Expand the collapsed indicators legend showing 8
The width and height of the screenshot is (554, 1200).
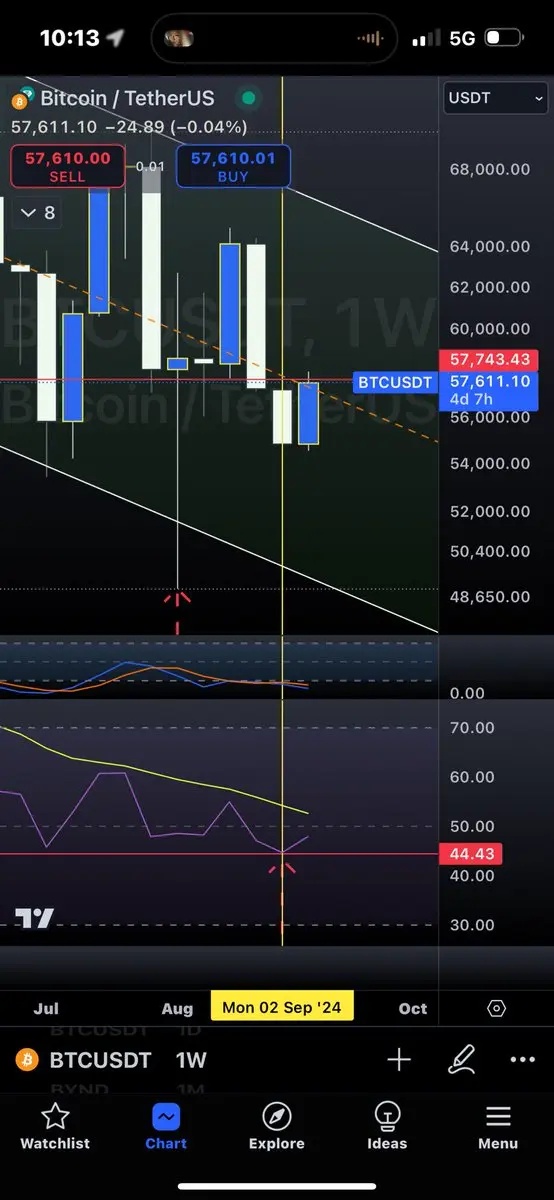(x=37, y=213)
